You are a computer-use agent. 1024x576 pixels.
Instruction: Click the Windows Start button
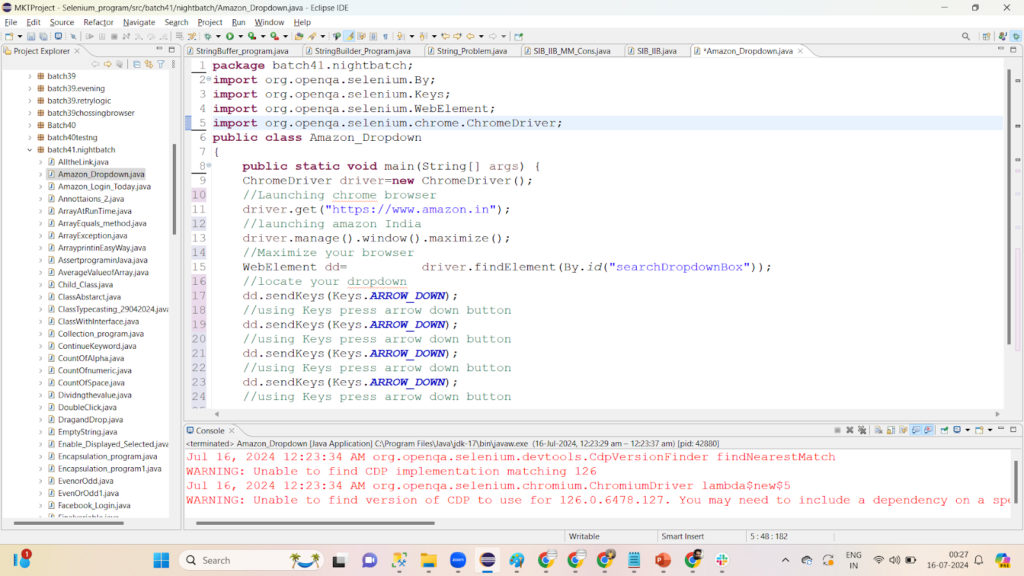(161, 560)
